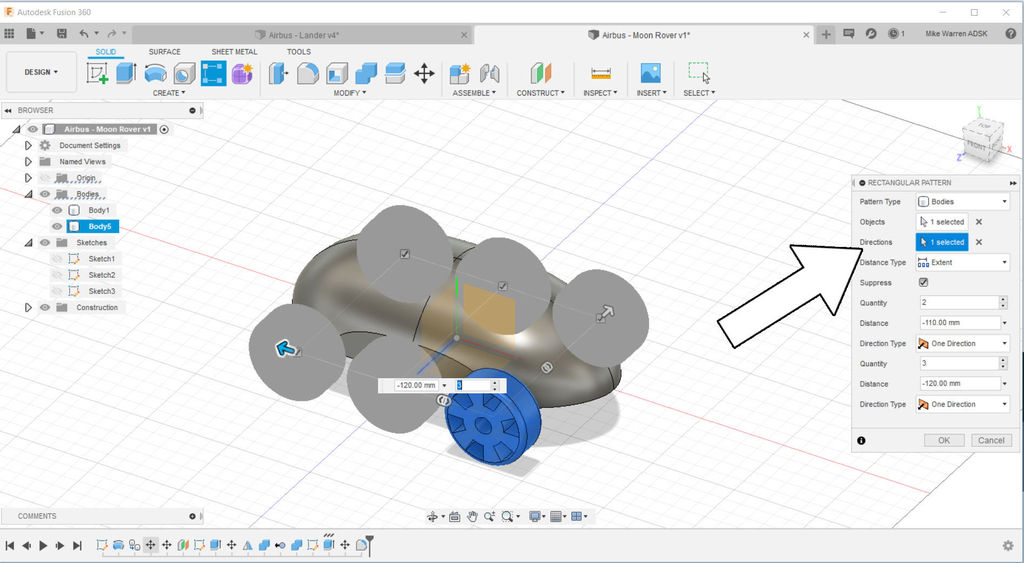
Task: Collapse the Sketches folder
Action: tap(28, 243)
